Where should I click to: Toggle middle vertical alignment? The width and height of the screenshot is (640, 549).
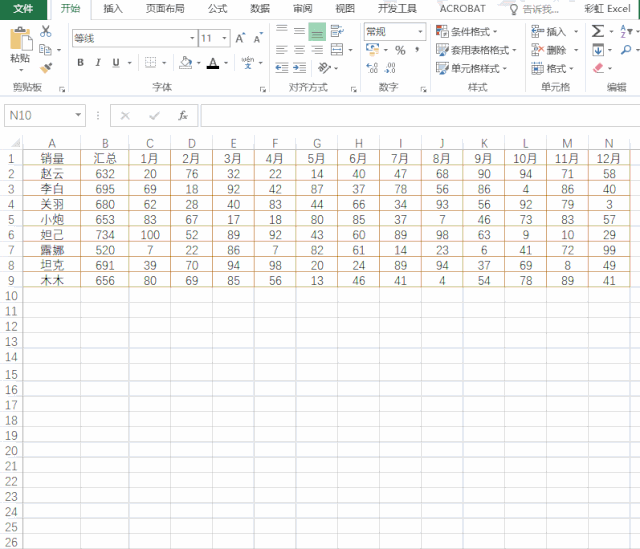pos(300,31)
